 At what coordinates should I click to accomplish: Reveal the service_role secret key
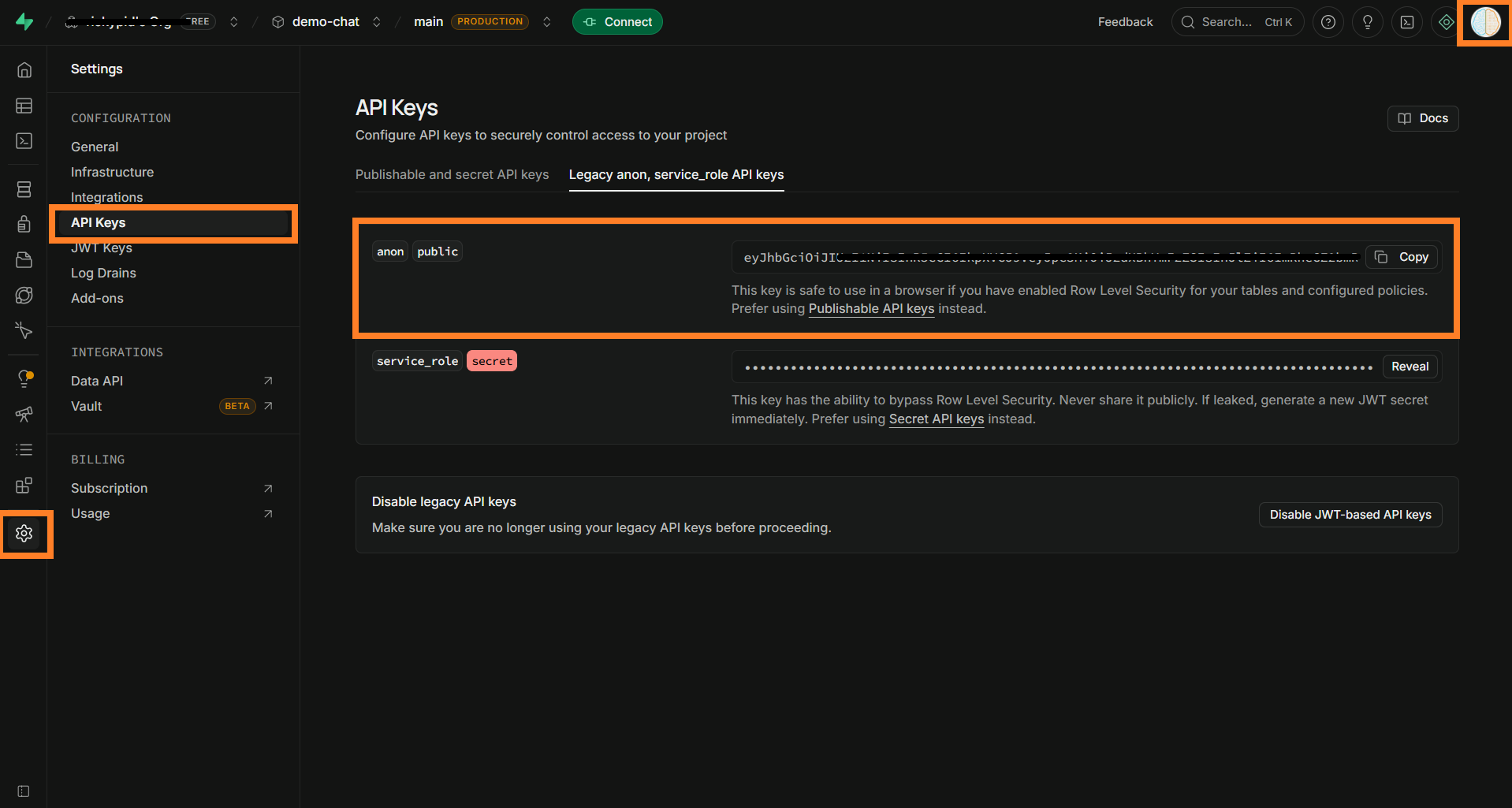[1410, 367]
